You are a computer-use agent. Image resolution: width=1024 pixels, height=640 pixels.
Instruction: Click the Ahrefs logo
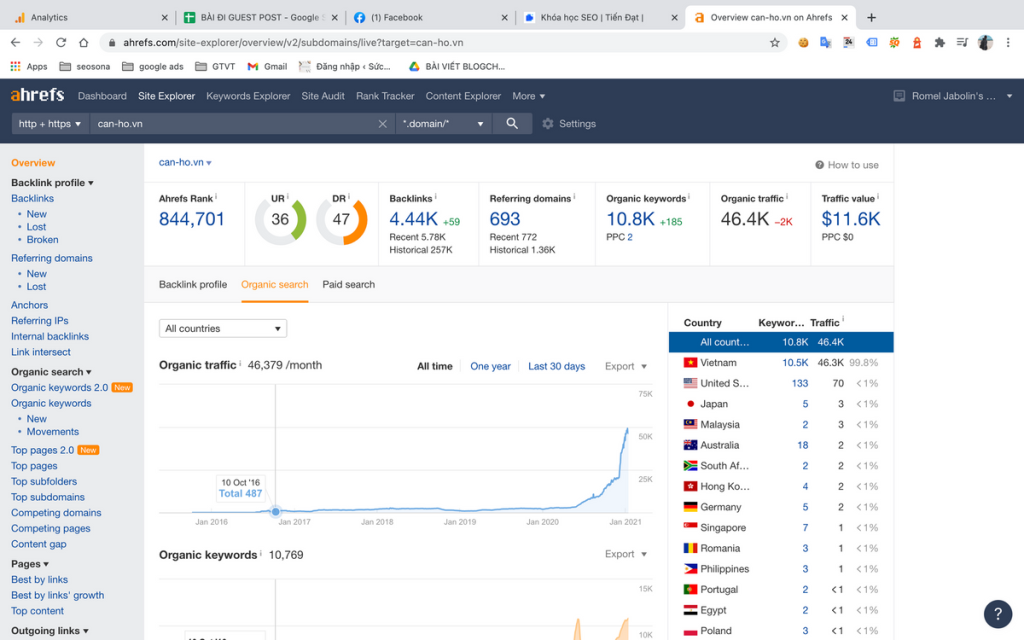pos(37,95)
